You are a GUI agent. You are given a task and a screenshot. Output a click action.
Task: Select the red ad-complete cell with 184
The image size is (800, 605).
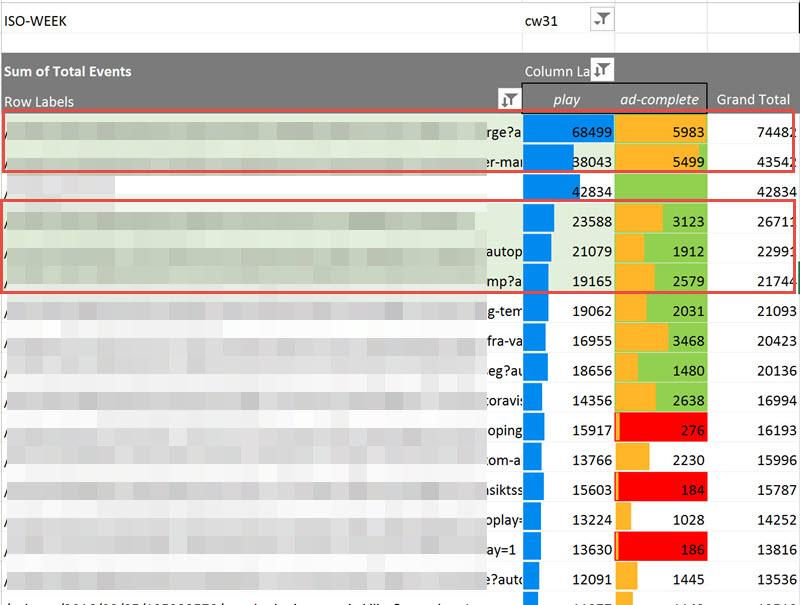tap(660, 488)
